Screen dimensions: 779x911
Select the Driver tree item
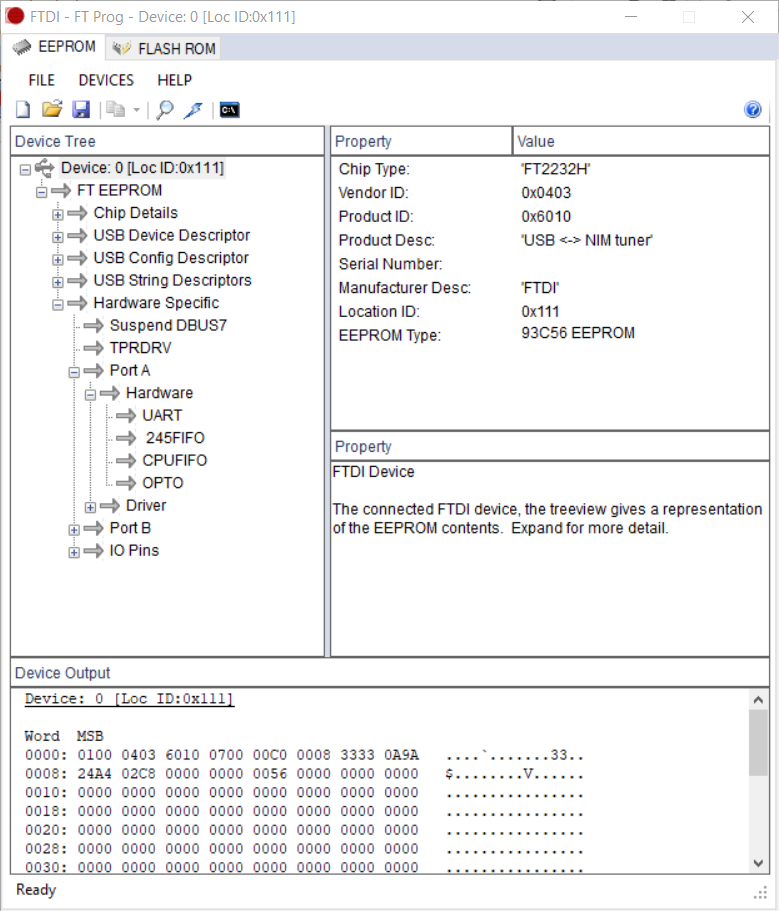(x=146, y=506)
